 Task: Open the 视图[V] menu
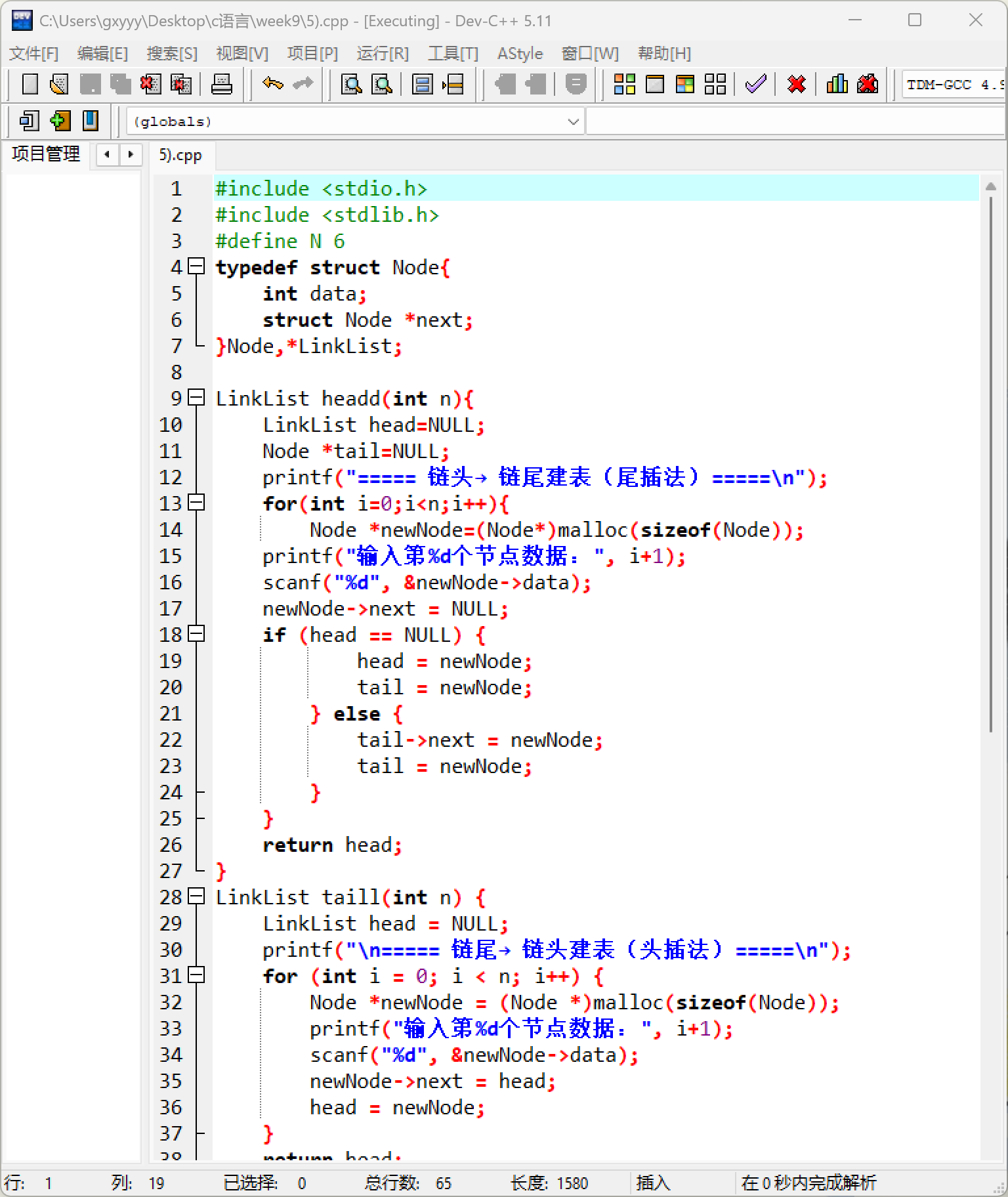pos(242,53)
